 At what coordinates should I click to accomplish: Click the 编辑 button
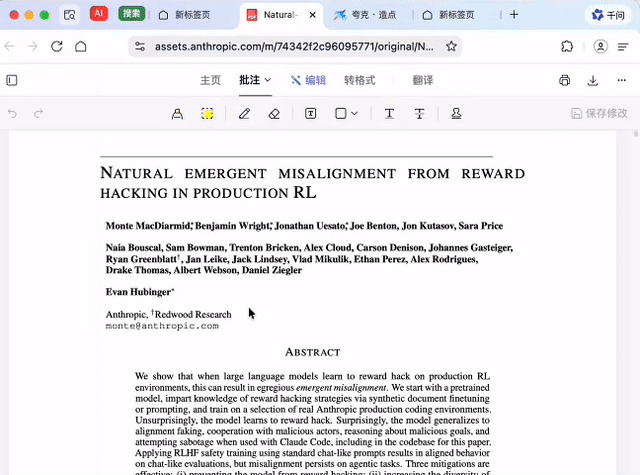308,80
